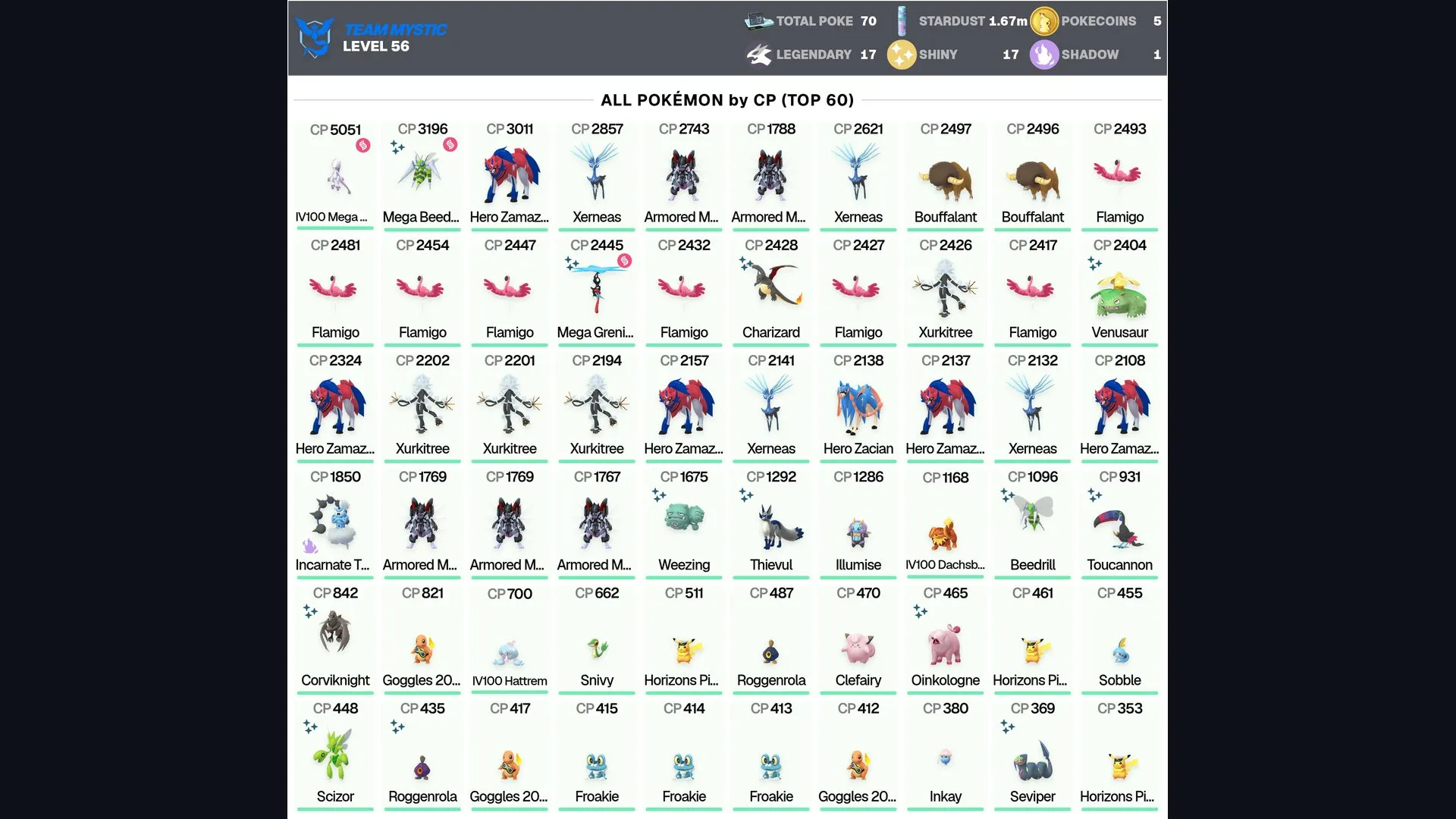
Task: Select the CP 5051 Mega Mewtwo sprite
Action: pos(338,176)
